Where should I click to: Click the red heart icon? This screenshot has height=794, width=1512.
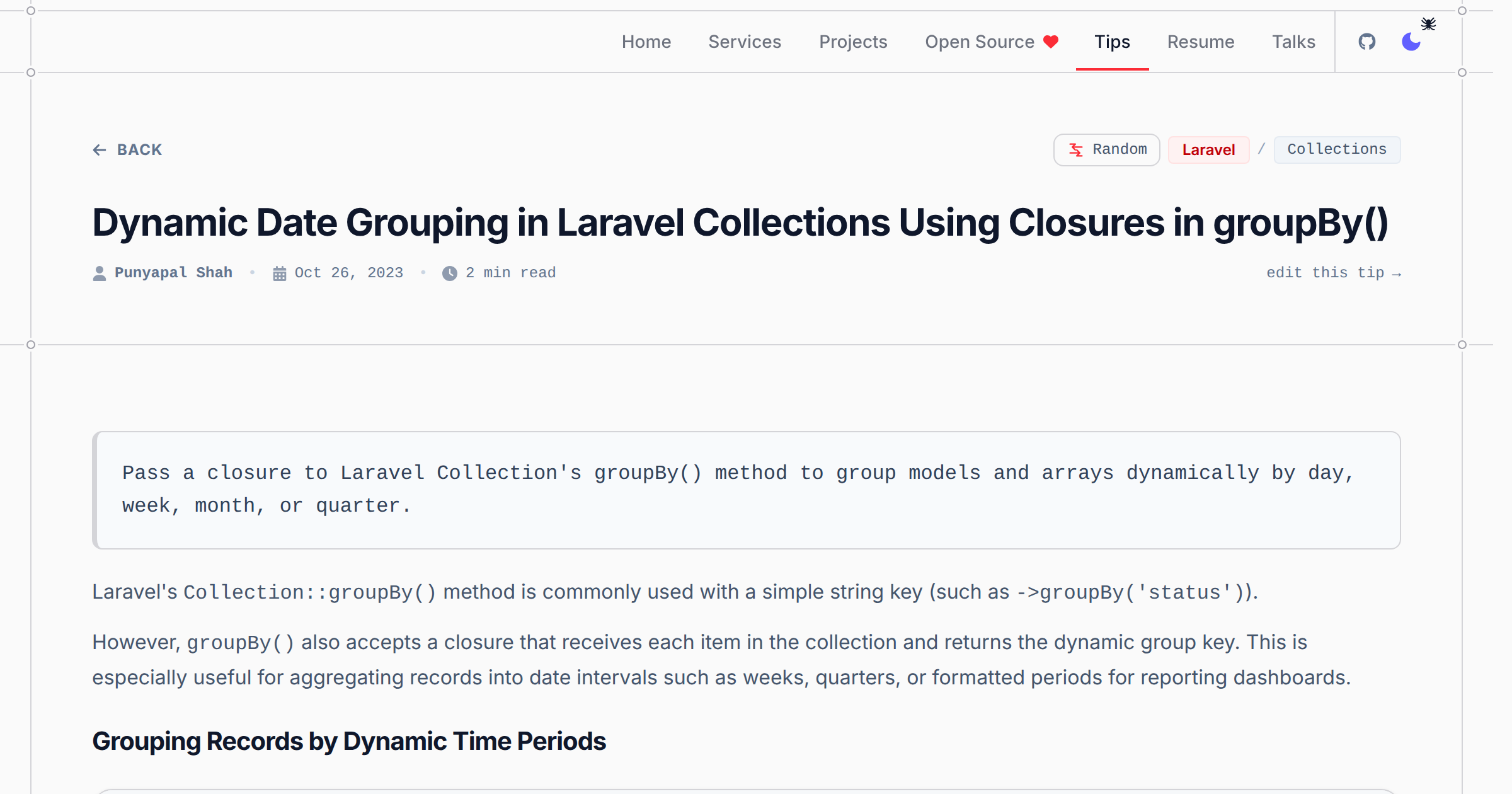1051,42
